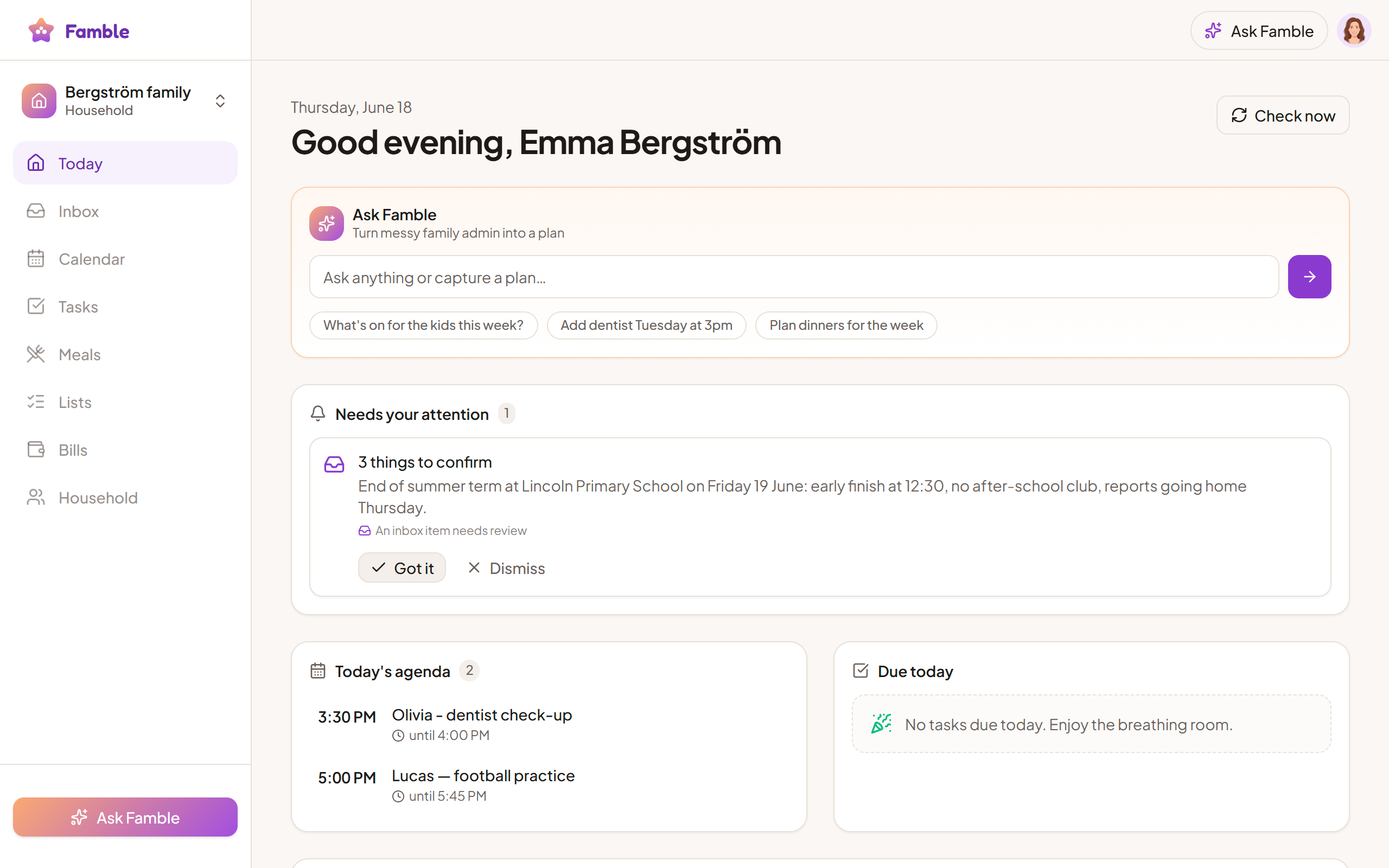Click the Ask Famble sparkle card icon
Screen dimensions: 1389x868
(327, 224)
